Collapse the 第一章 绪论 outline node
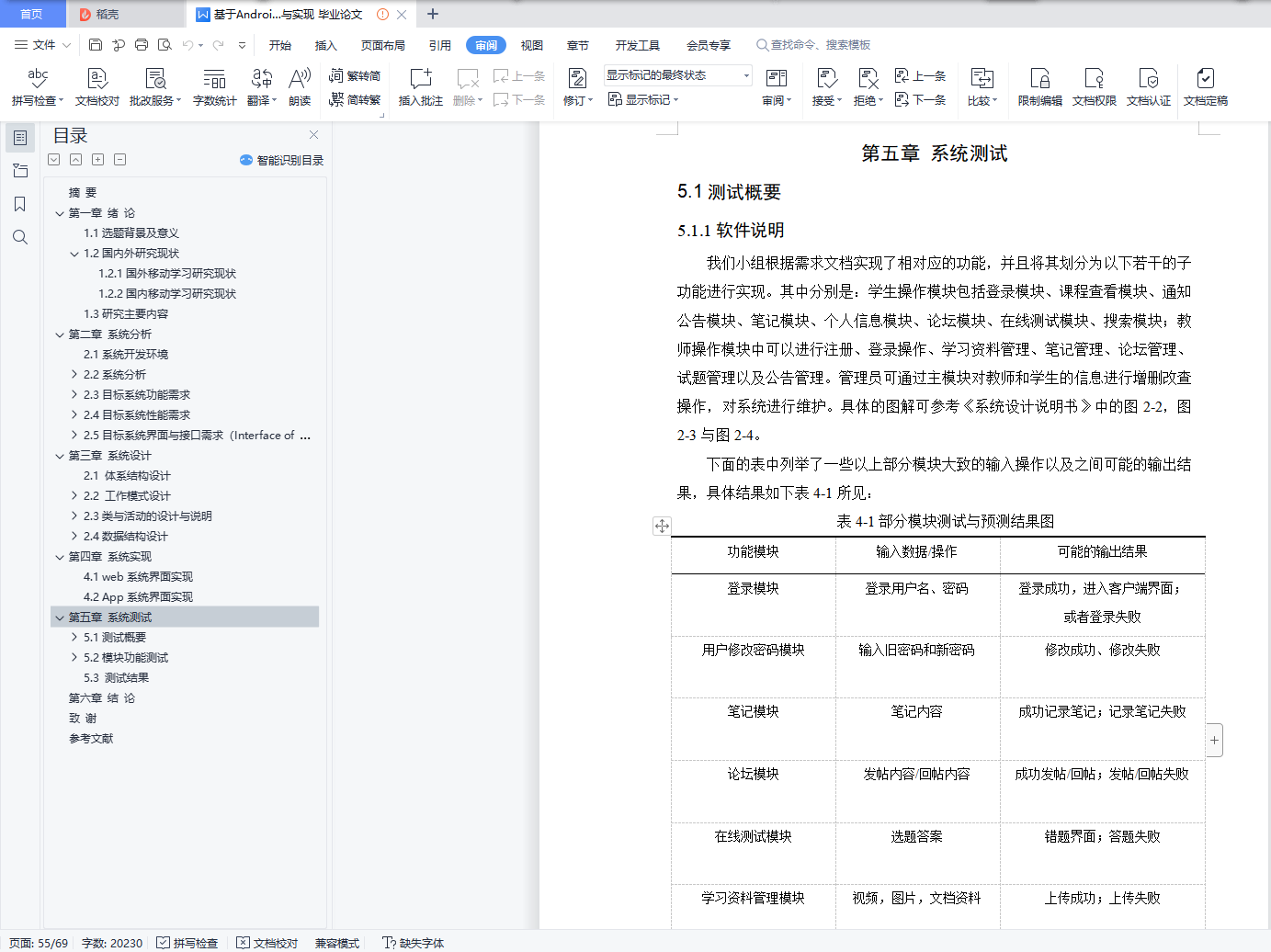 [60, 213]
